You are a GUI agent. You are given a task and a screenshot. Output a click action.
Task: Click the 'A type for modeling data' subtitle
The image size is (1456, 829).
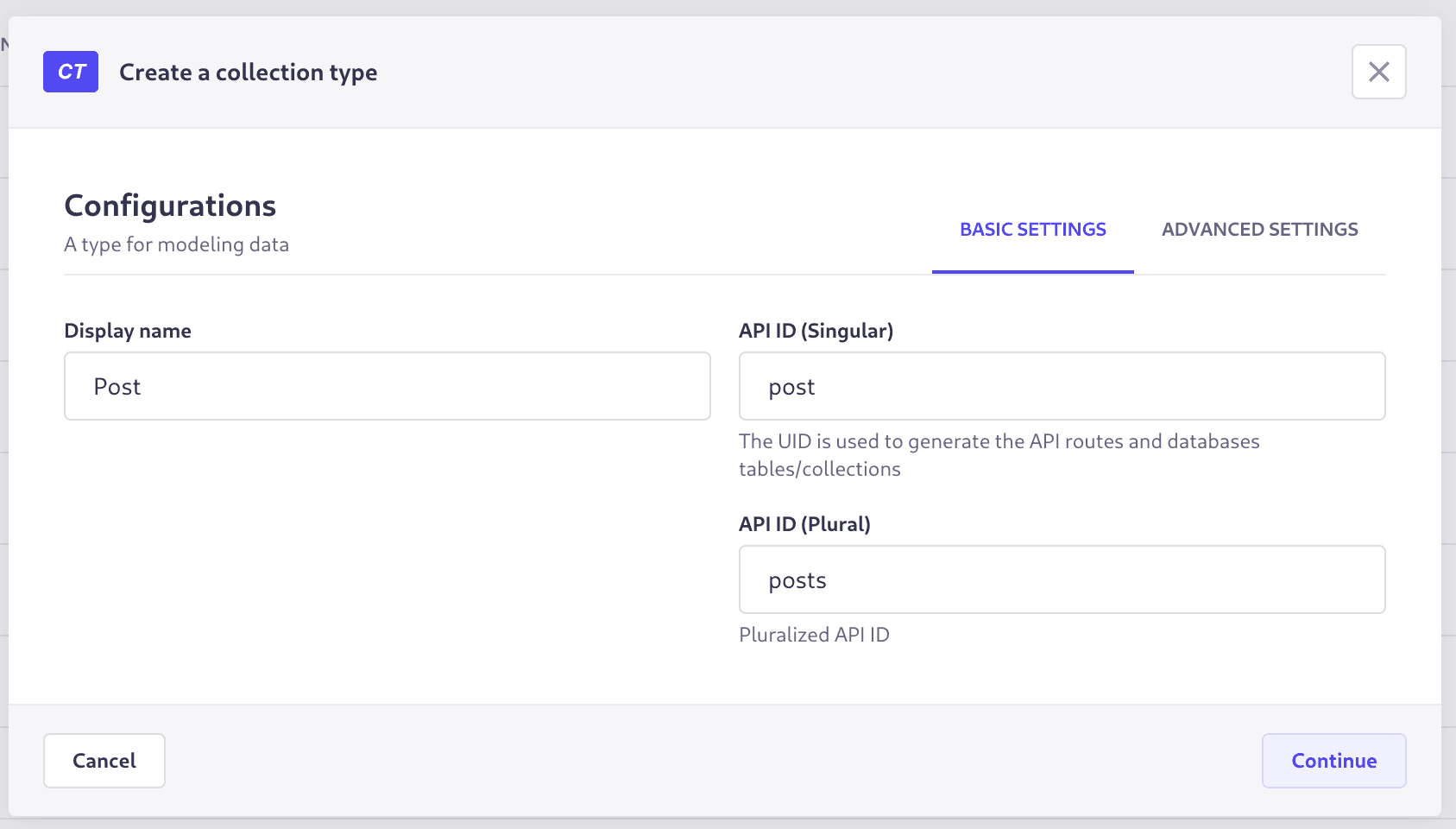coord(176,244)
